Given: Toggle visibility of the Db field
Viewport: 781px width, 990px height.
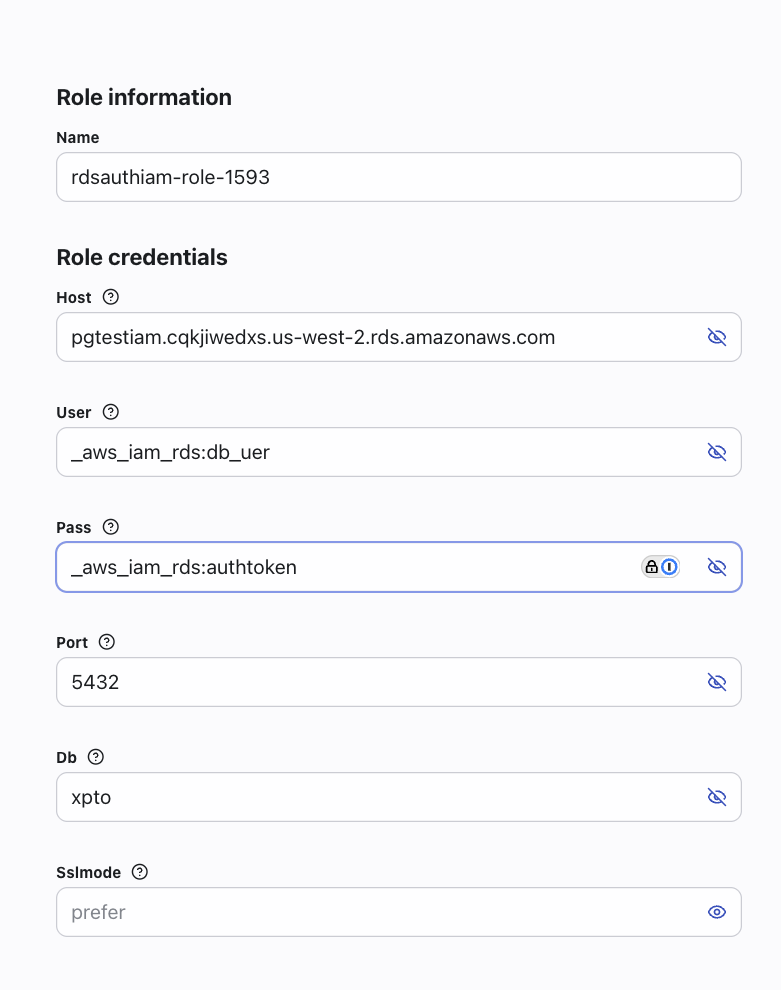Looking at the screenshot, I should click(x=716, y=797).
